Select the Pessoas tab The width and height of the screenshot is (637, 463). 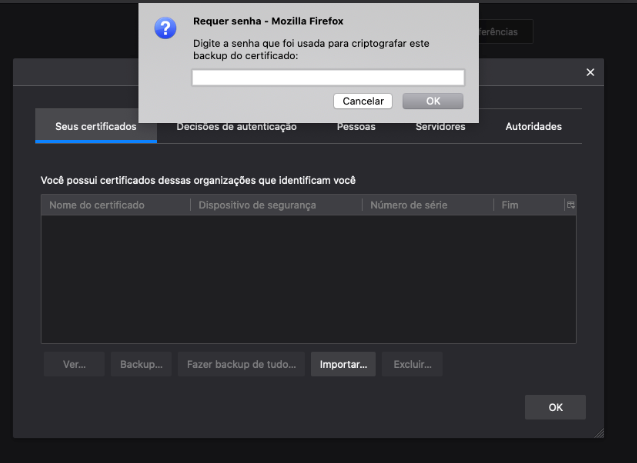356,127
